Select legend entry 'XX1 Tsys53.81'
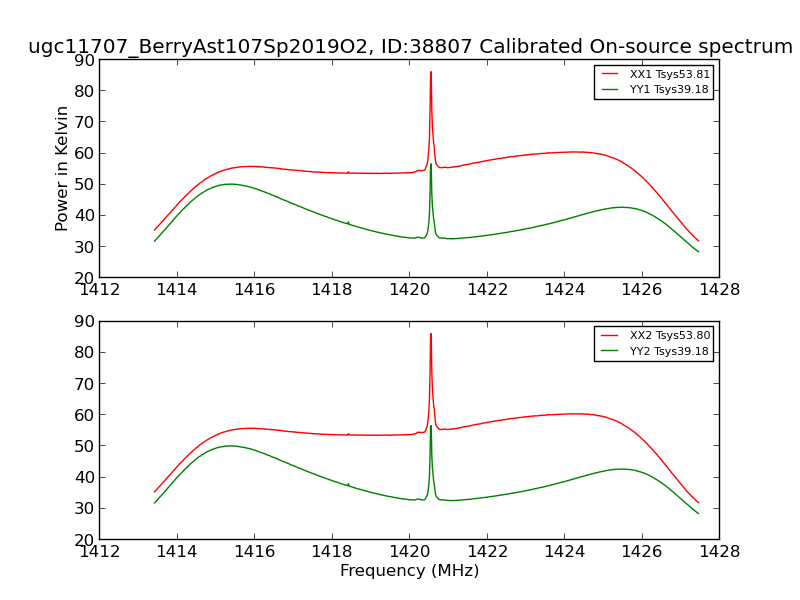The image size is (800, 600). coord(669,74)
